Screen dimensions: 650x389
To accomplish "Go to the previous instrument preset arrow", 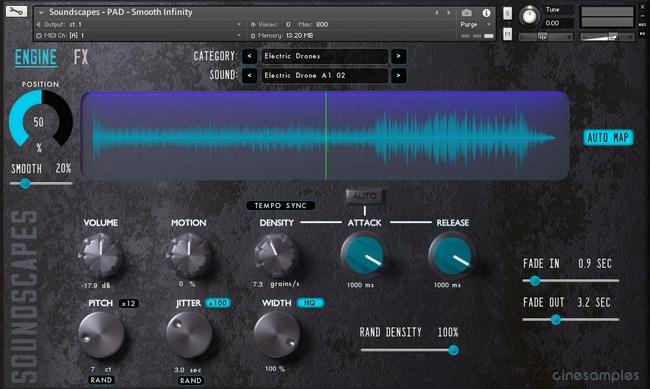I will tap(437, 13).
